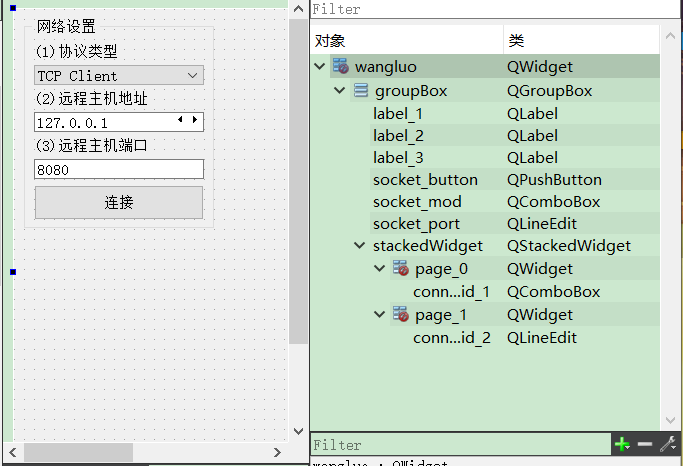Click the form horizontal scrollbar right arrow
Screen dimensions: 683x466
[277, 452]
